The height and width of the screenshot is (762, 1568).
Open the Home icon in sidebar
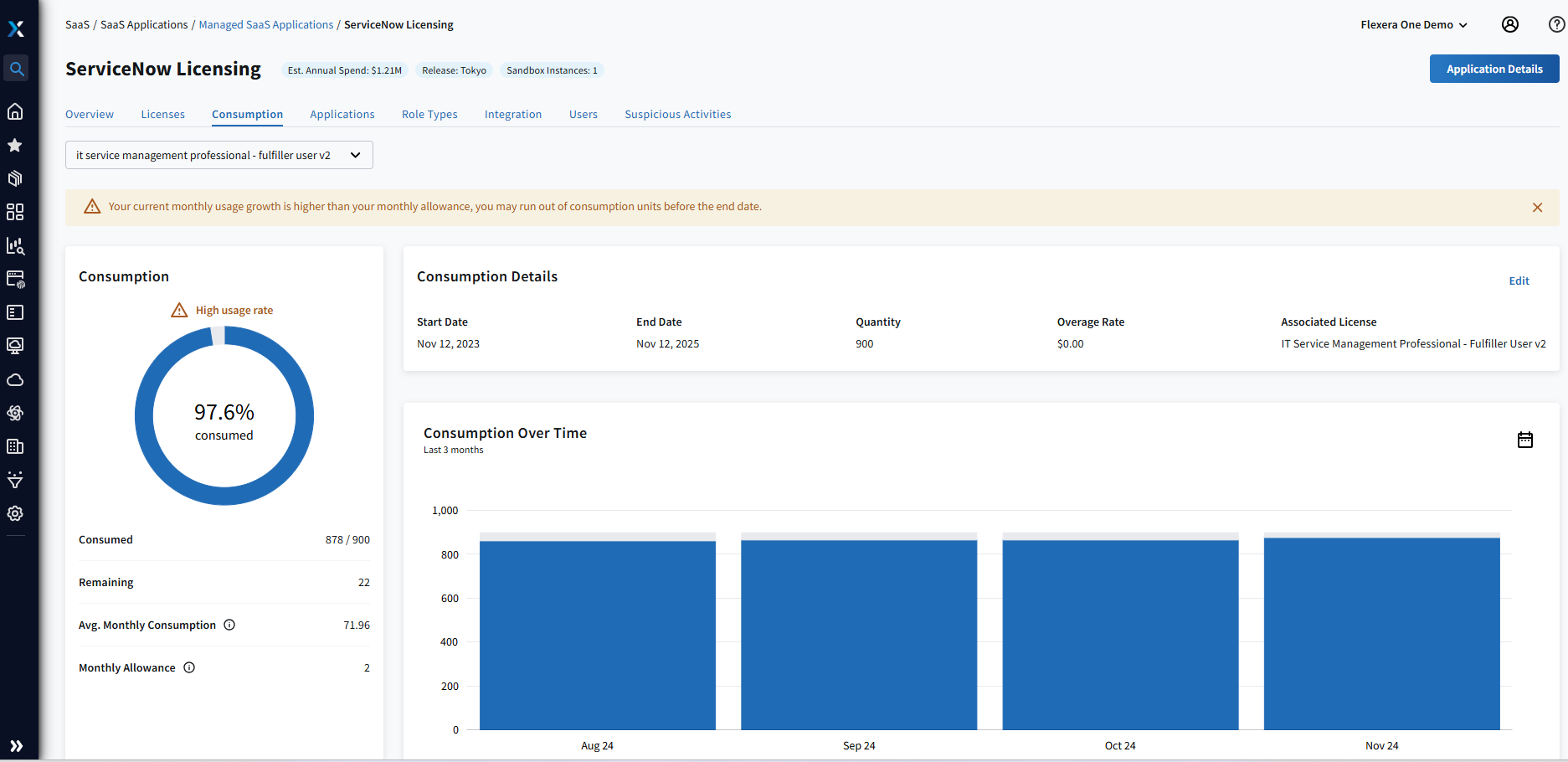tap(15, 111)
